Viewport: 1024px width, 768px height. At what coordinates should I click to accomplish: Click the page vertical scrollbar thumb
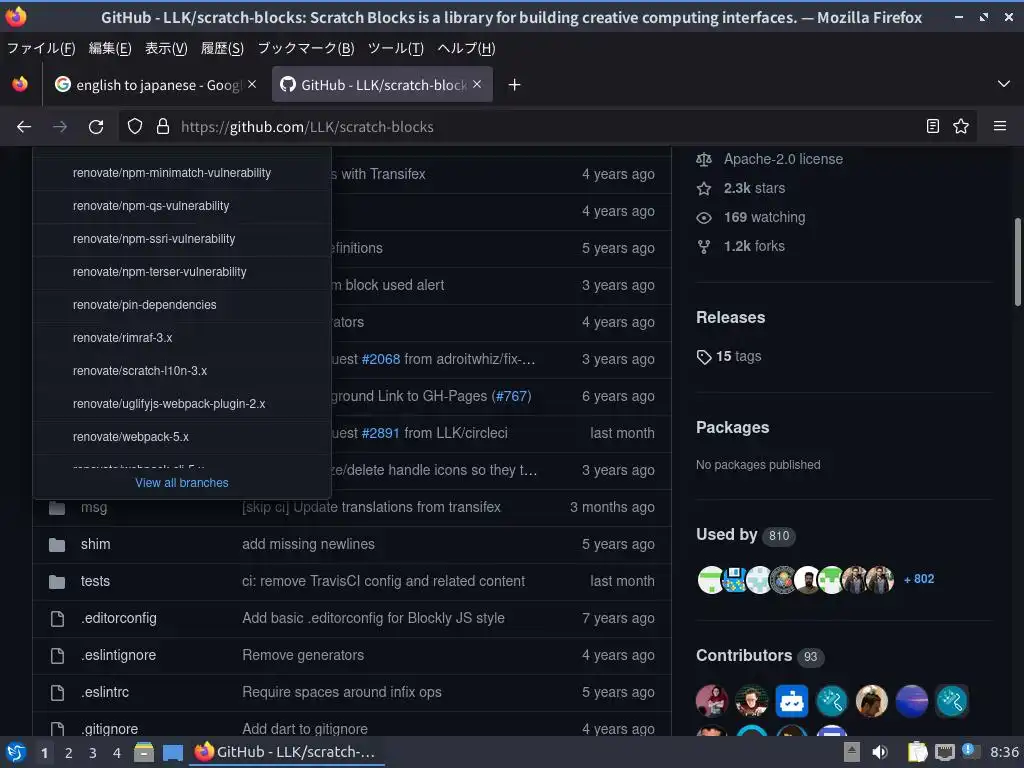pyautogui.click(x=1017, y=262)
